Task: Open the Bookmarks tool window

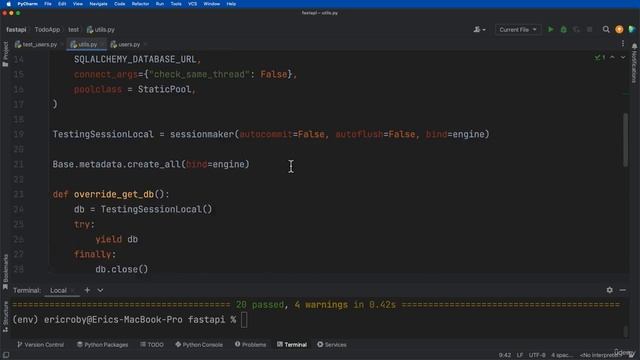Action: (5, 272)
